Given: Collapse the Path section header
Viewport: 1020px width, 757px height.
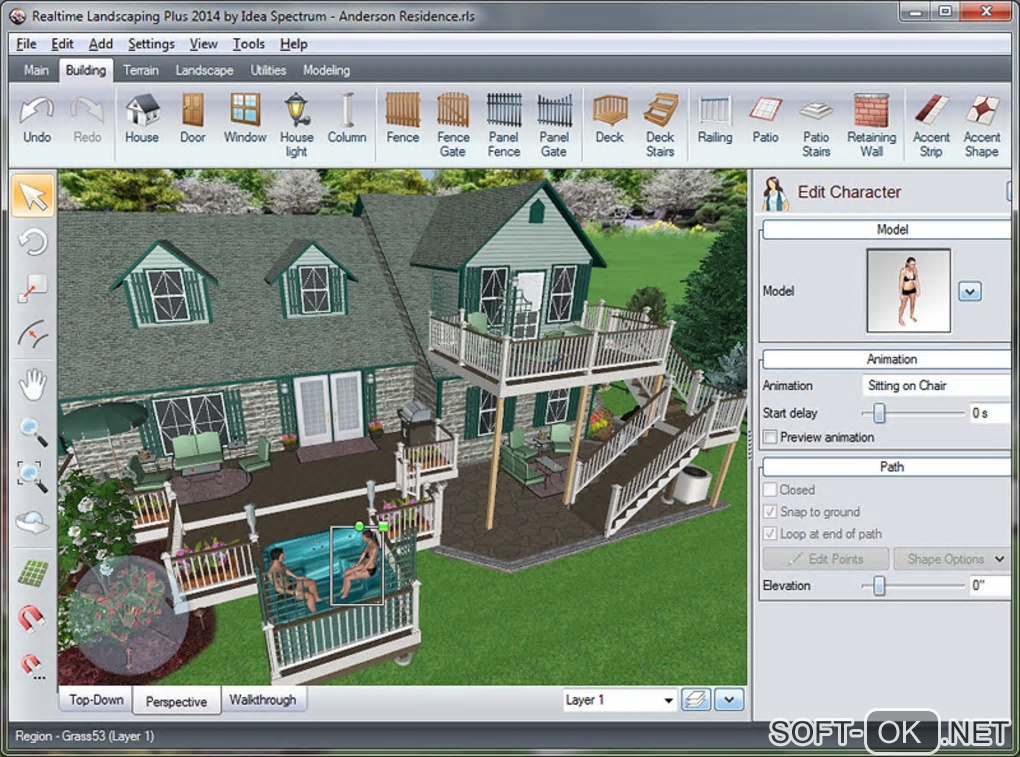Looking at the screenshot, I should [x=887, y=466].
